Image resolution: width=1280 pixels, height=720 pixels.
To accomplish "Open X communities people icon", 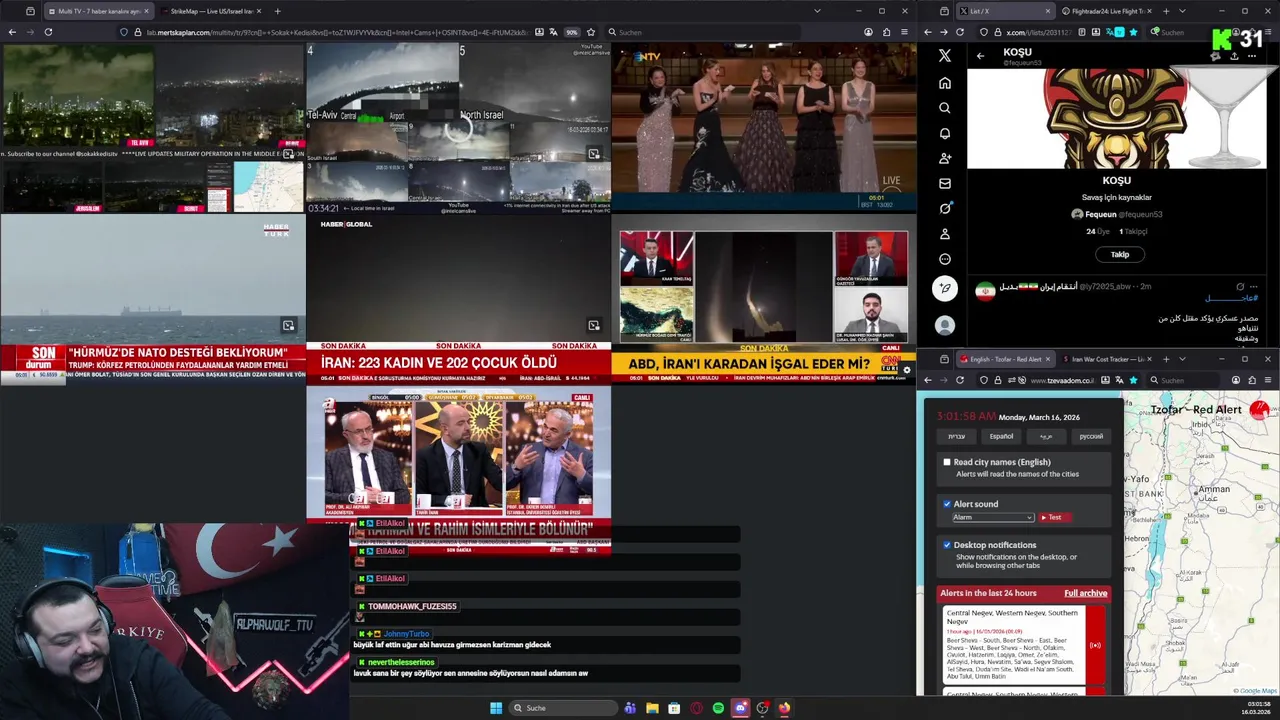I will pos(945,158).
